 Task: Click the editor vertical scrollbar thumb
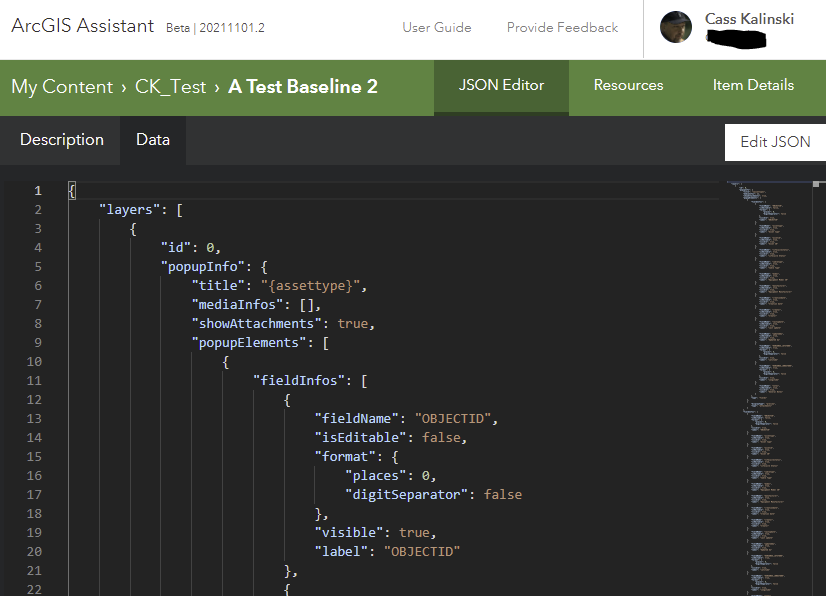tap(816, 184)
